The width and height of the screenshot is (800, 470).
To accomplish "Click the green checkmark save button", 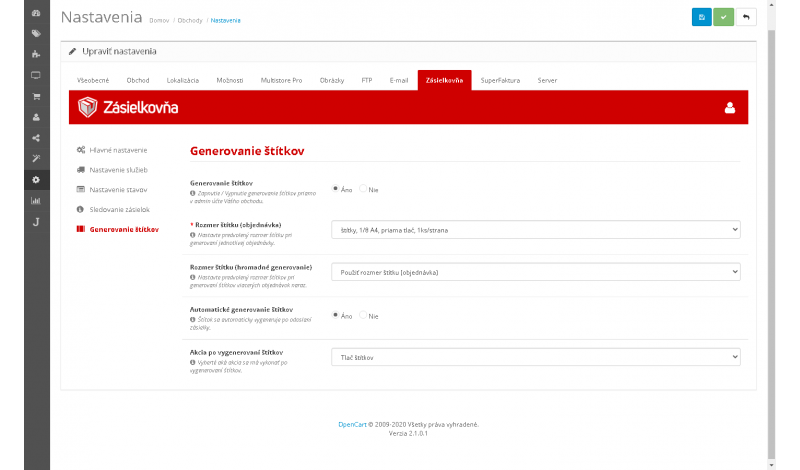I will point(723,17).
